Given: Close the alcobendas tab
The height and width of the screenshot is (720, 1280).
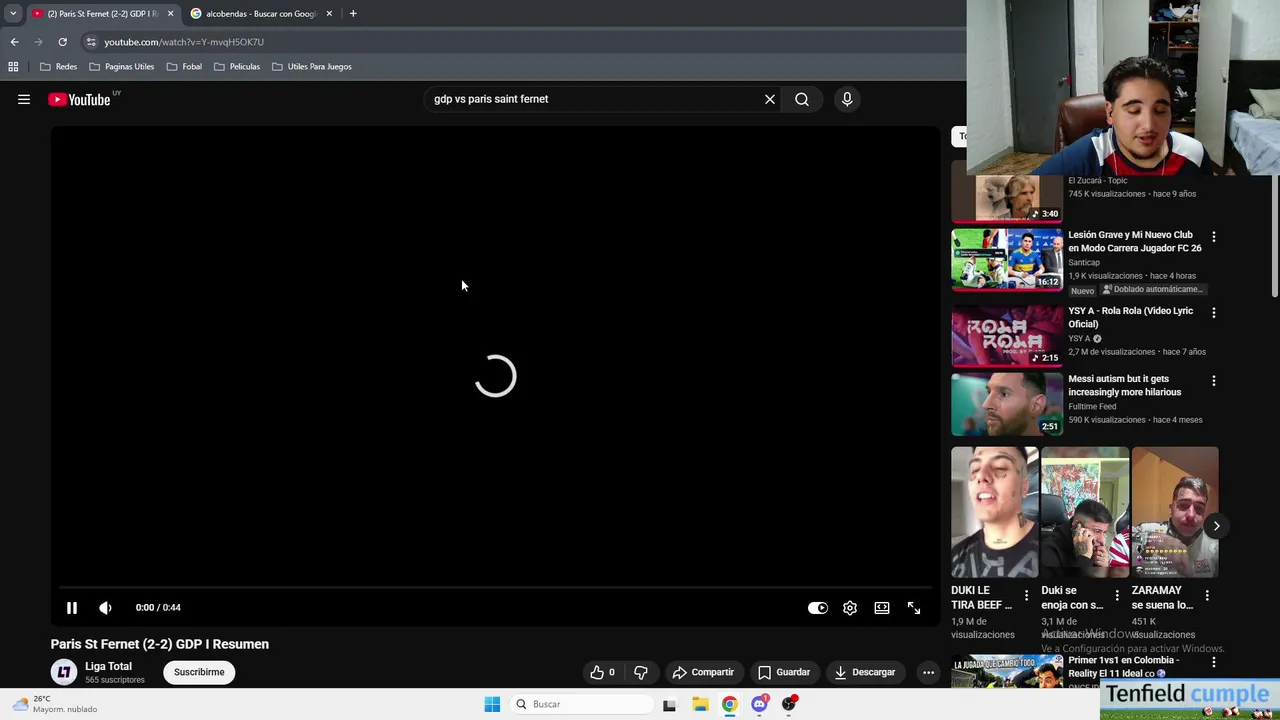Looking at the screenshot, I should tap(329, 14).
